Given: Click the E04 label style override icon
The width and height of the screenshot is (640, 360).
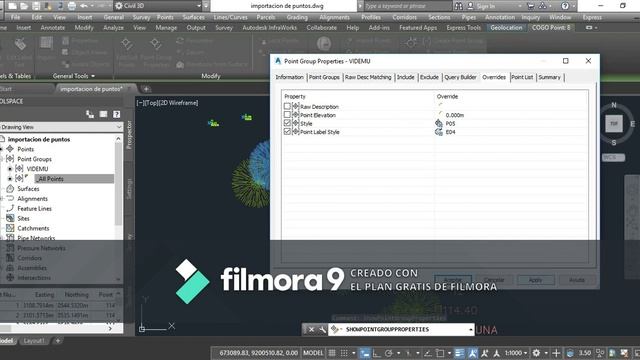Looking at the screenshot, I should coord(439,132).
